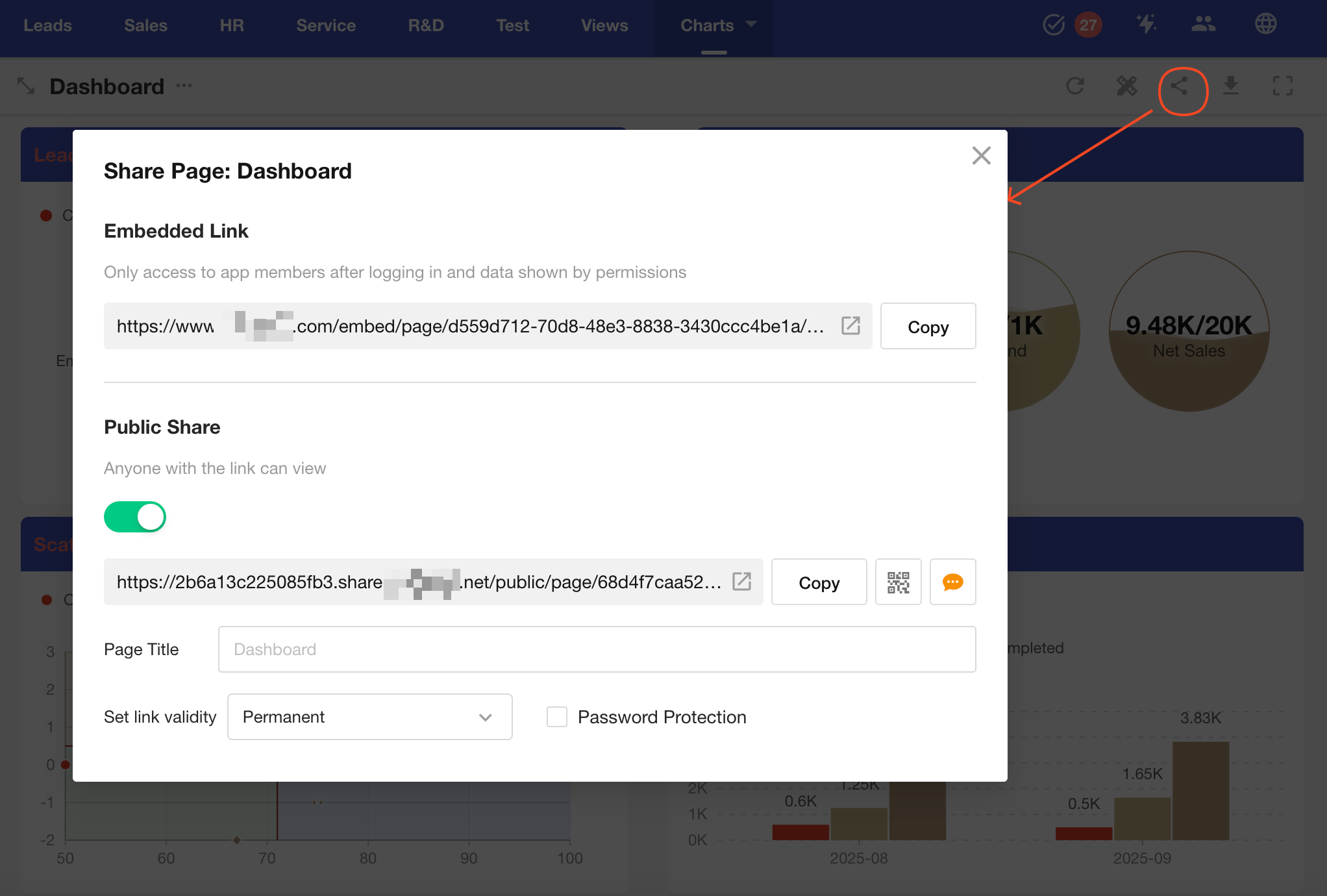
Task: Open the public share link in a new tab
Action: [x=741, y=581]
